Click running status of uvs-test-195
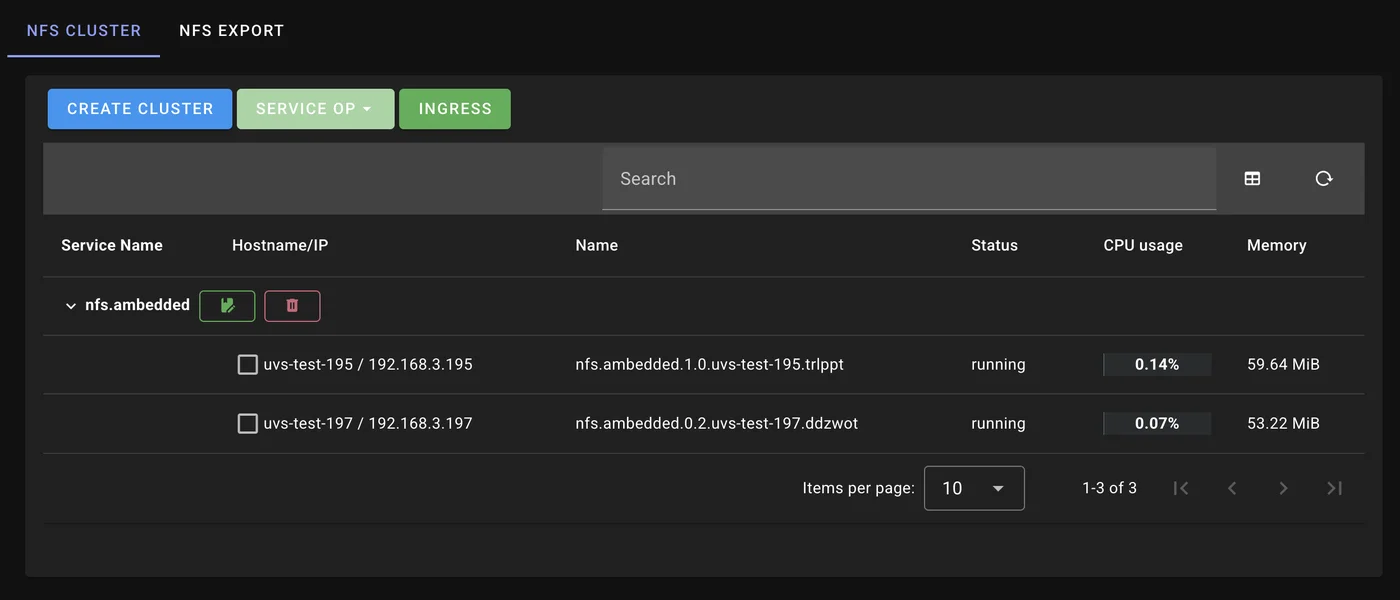The height and width of the screenshot is (600, 1400). pos(998,365)
